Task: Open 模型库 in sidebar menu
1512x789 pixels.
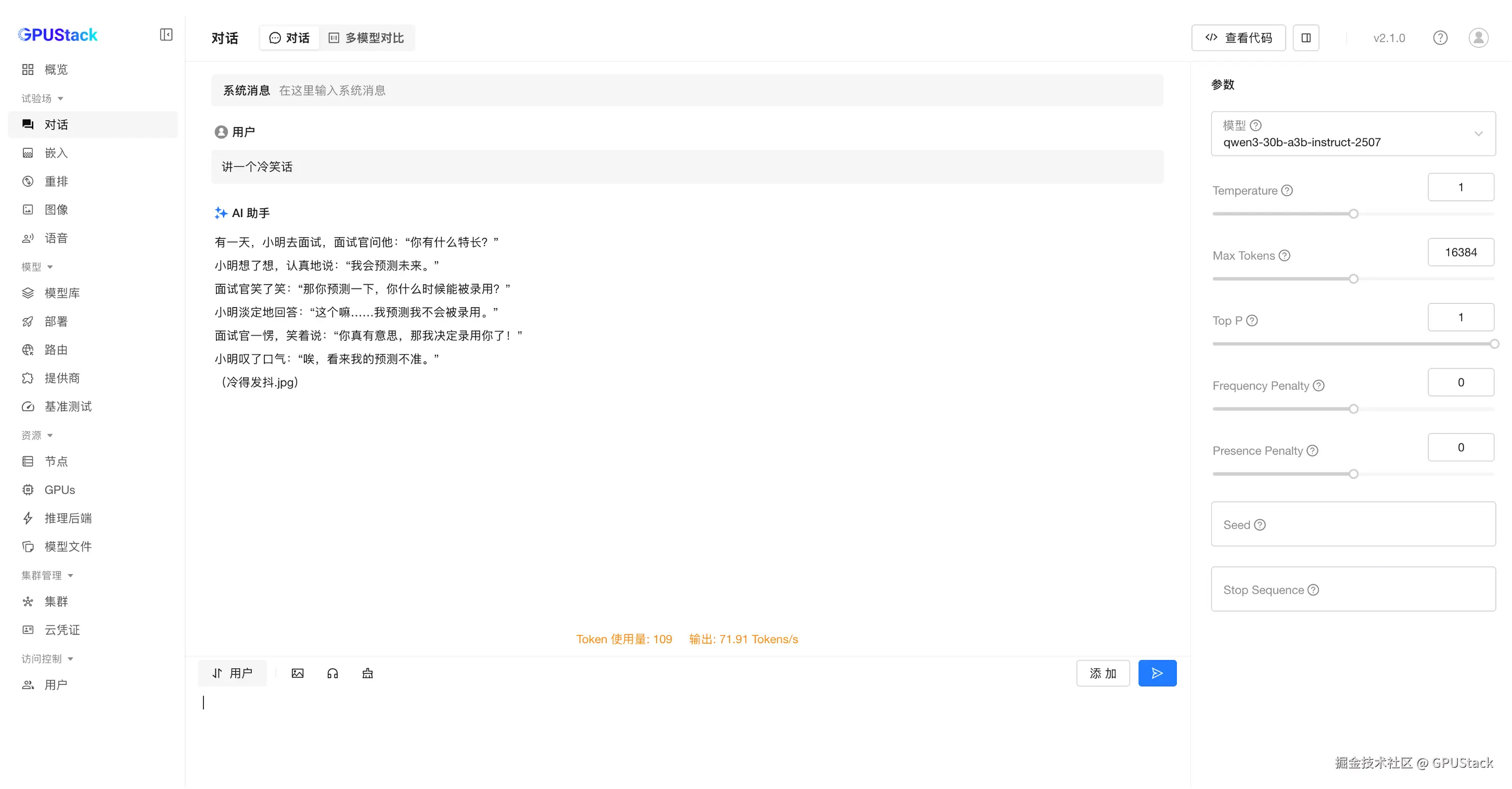Action: click(x=61, y=293)
